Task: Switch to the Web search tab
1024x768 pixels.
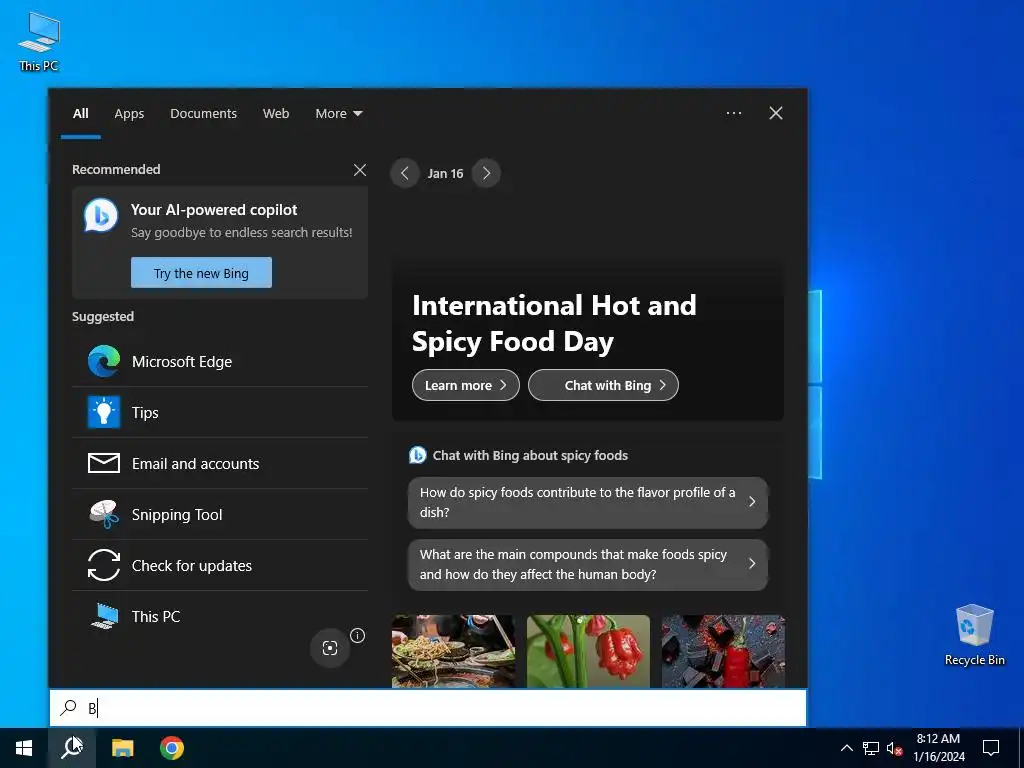Action: [x=276, y=114]
